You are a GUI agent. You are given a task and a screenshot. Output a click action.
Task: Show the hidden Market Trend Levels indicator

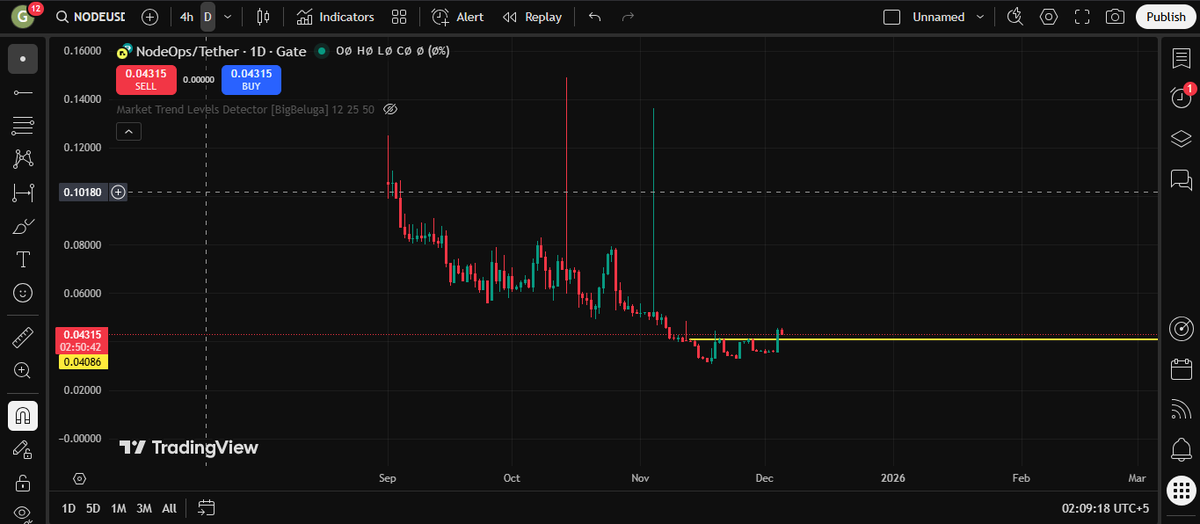[x=391, y=109]
